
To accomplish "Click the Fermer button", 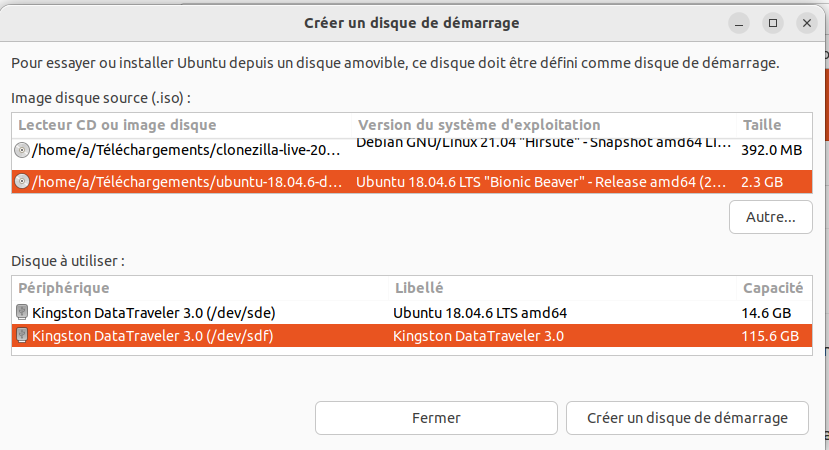I will (x=436, y=418).
